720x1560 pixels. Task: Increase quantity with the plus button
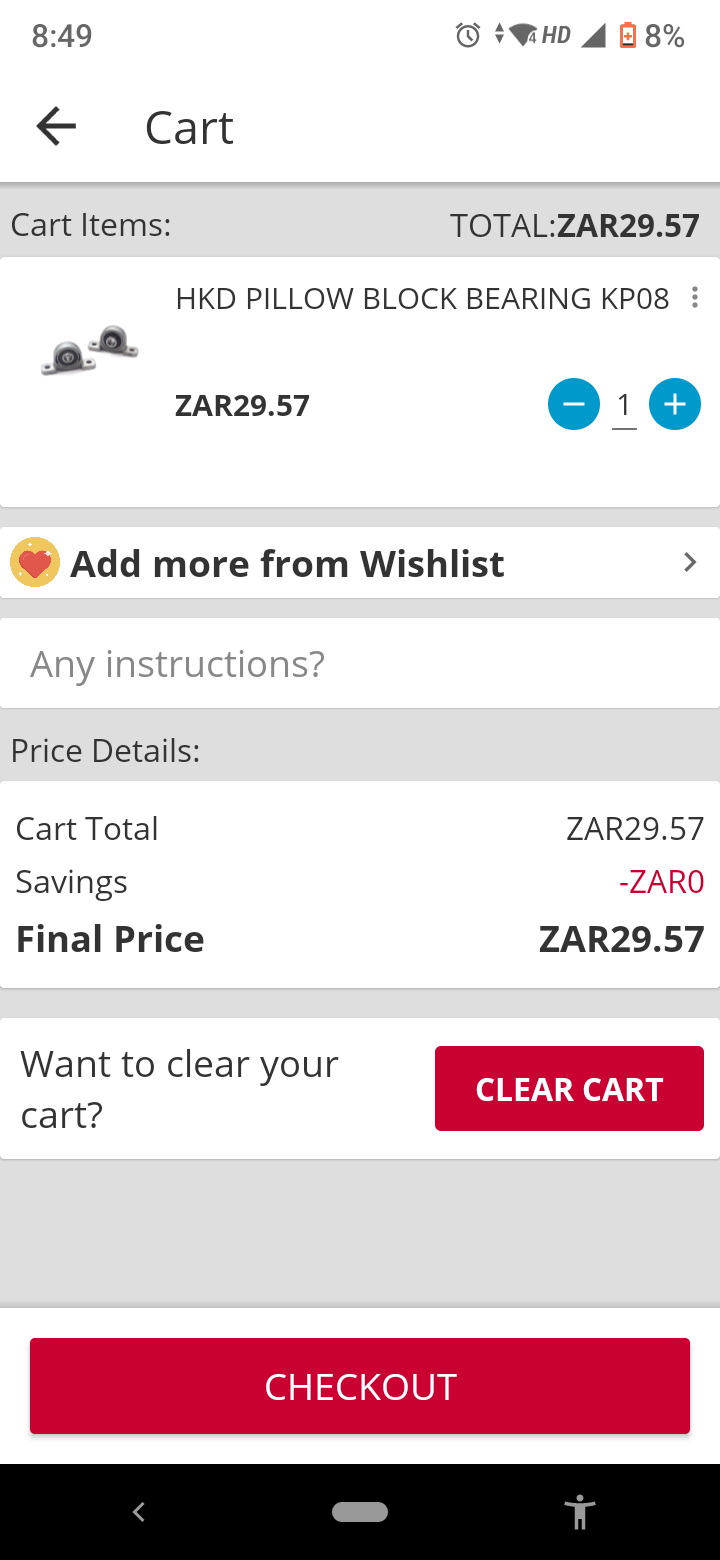[675, 404]
